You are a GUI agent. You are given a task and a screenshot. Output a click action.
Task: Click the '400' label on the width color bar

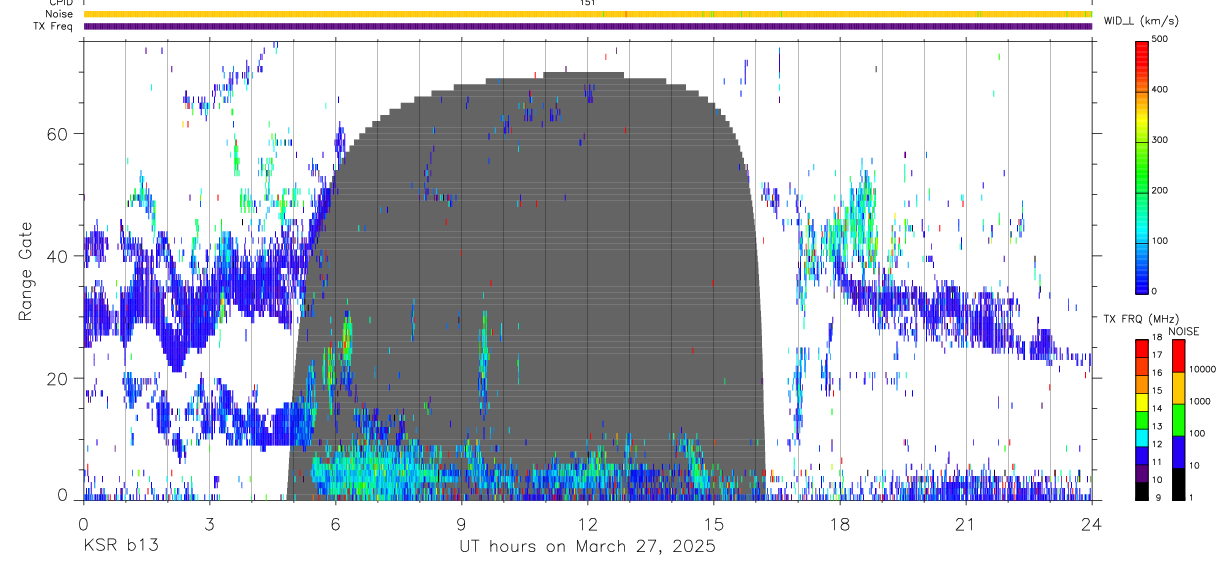point(1161,89)
